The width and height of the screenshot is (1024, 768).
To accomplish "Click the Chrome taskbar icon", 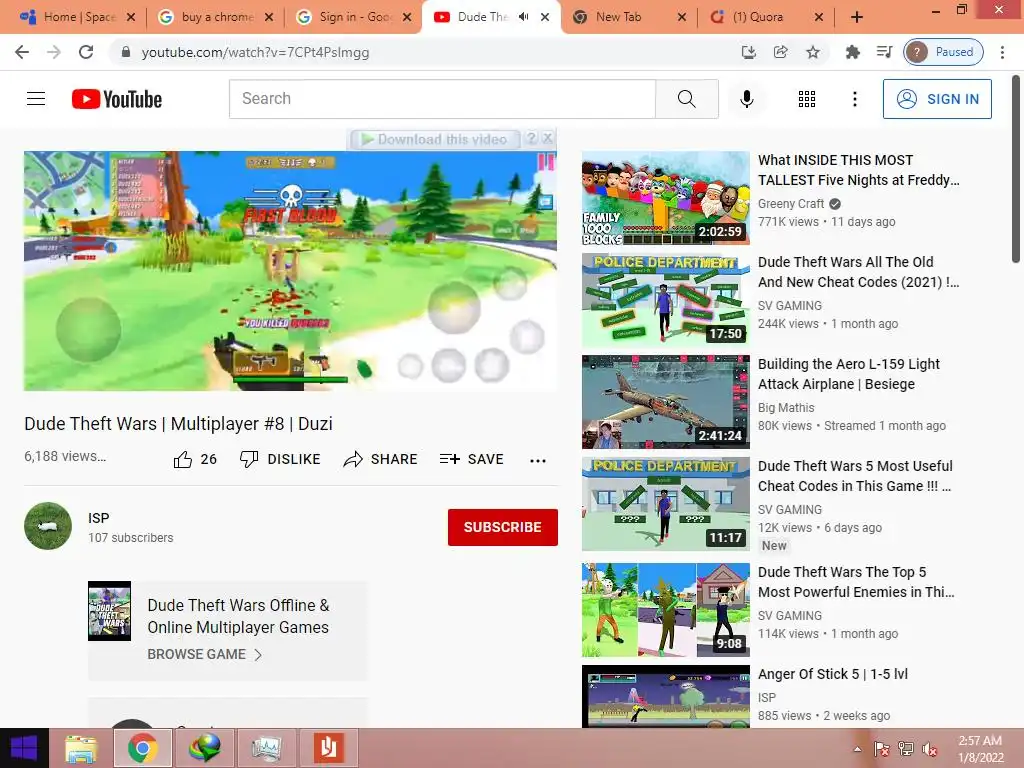I will [x=143, y=748].
